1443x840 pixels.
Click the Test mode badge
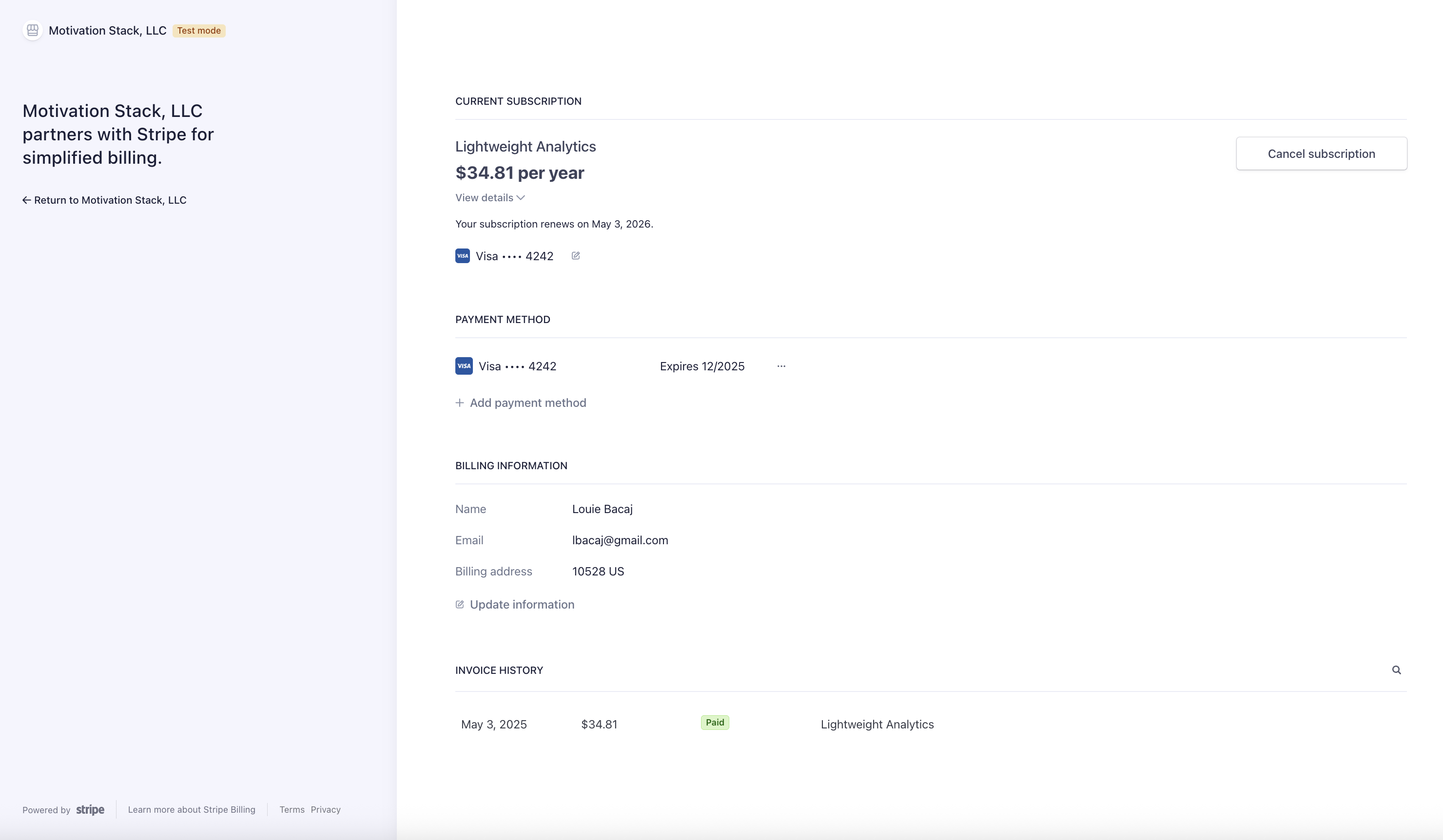[199, 30]
